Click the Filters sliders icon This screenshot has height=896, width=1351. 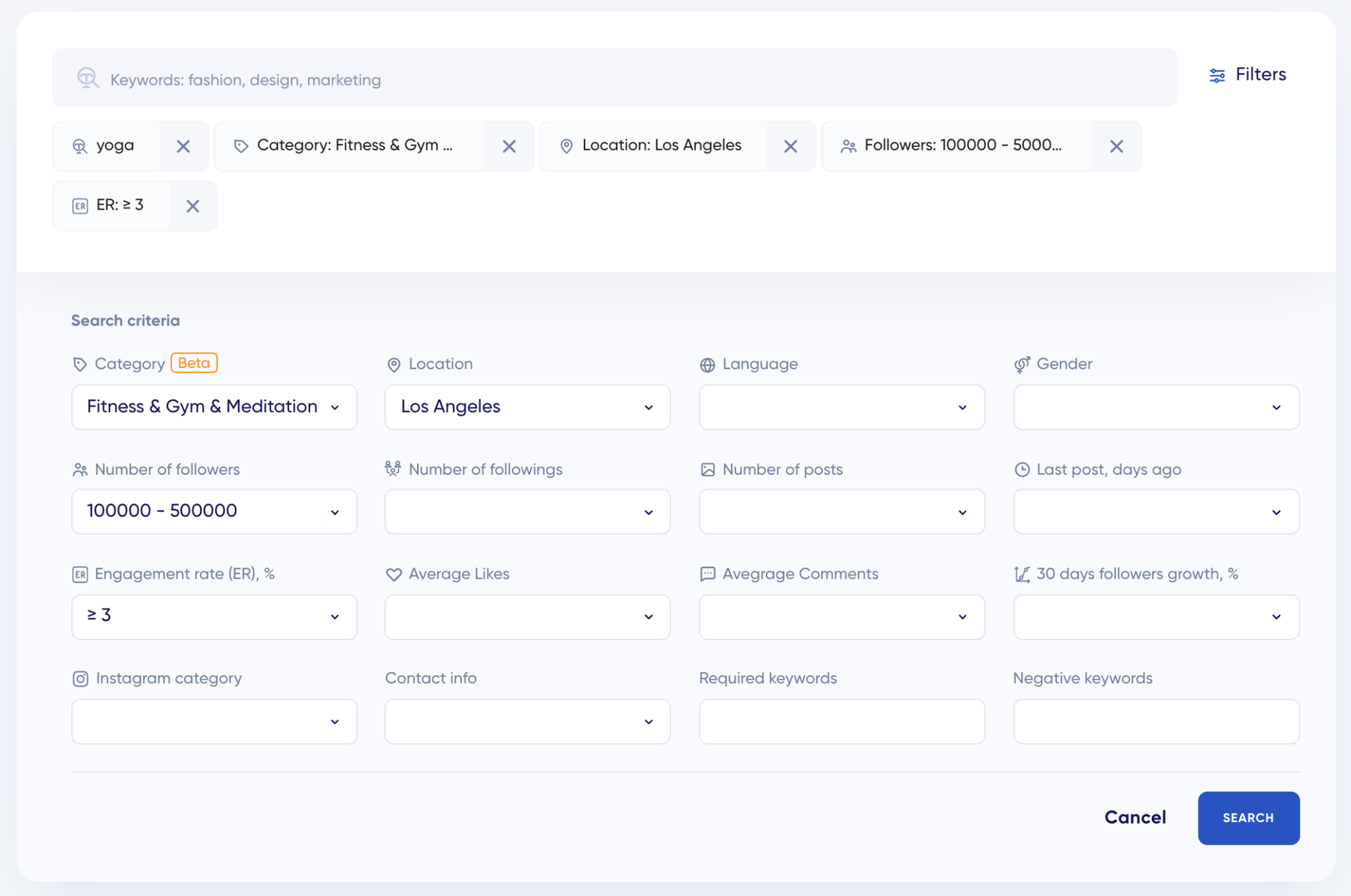click(x=1217, y=75)
